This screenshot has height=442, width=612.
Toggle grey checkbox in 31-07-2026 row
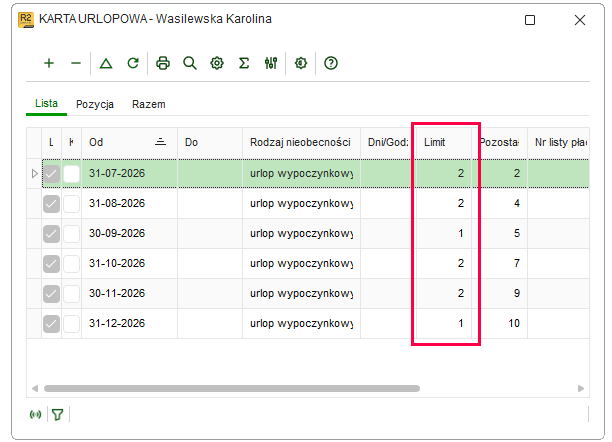click(51, 174)
